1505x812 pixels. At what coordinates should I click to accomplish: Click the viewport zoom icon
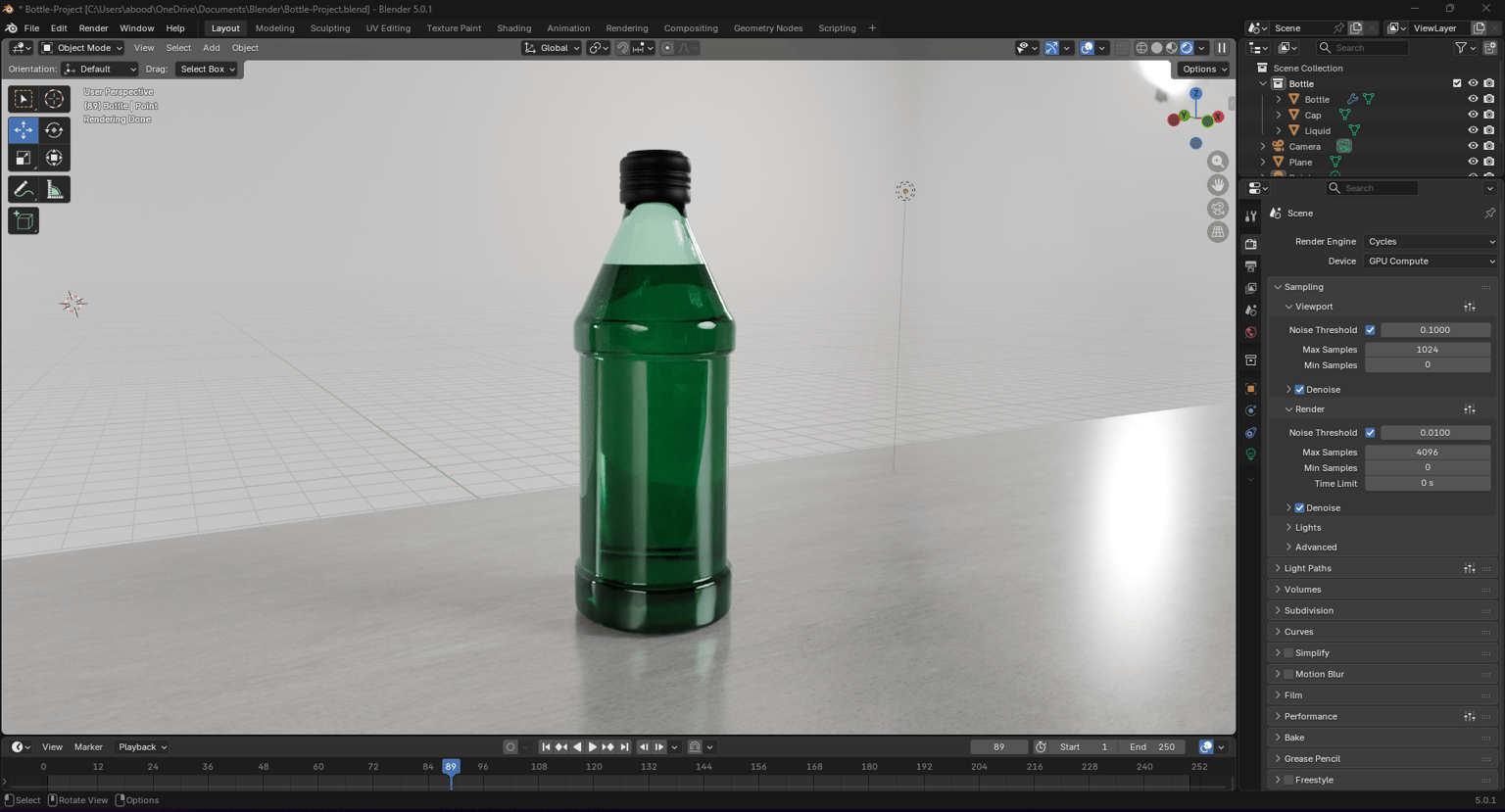tap(1218, 162)
